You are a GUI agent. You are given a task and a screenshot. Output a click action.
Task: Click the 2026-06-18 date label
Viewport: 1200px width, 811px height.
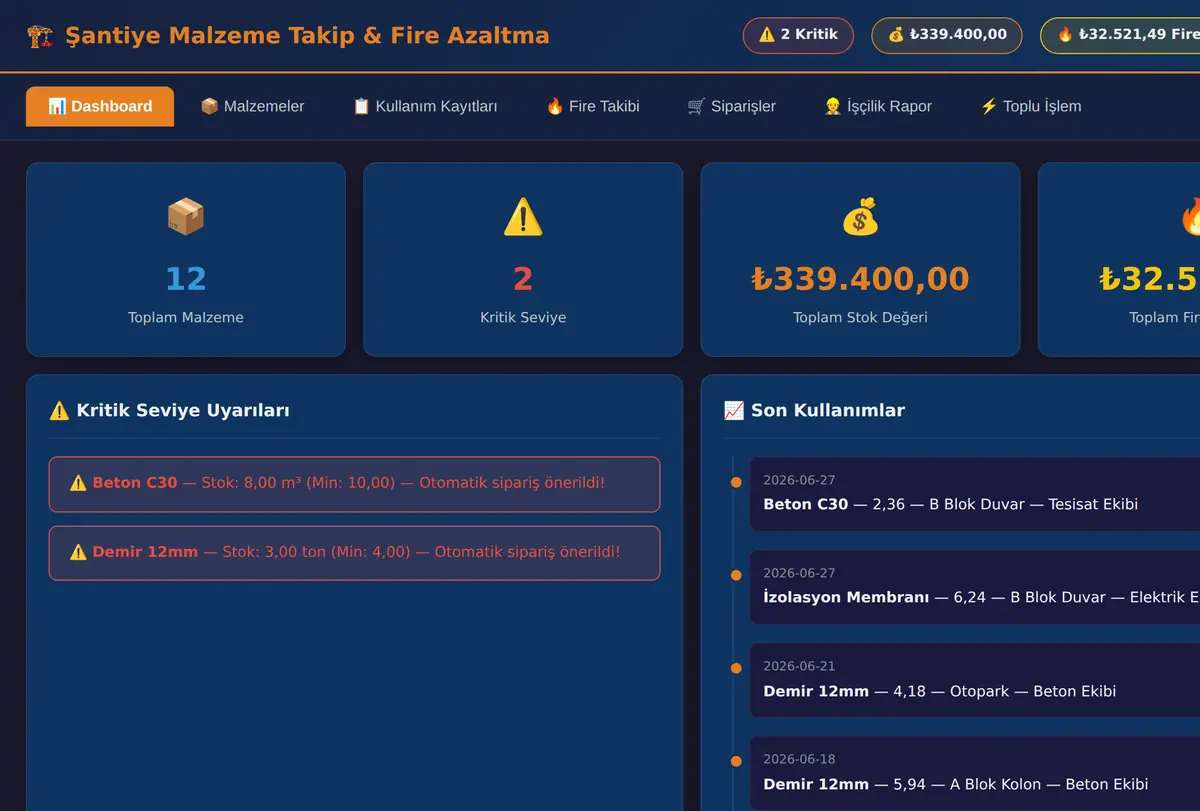tap(799, 759)
